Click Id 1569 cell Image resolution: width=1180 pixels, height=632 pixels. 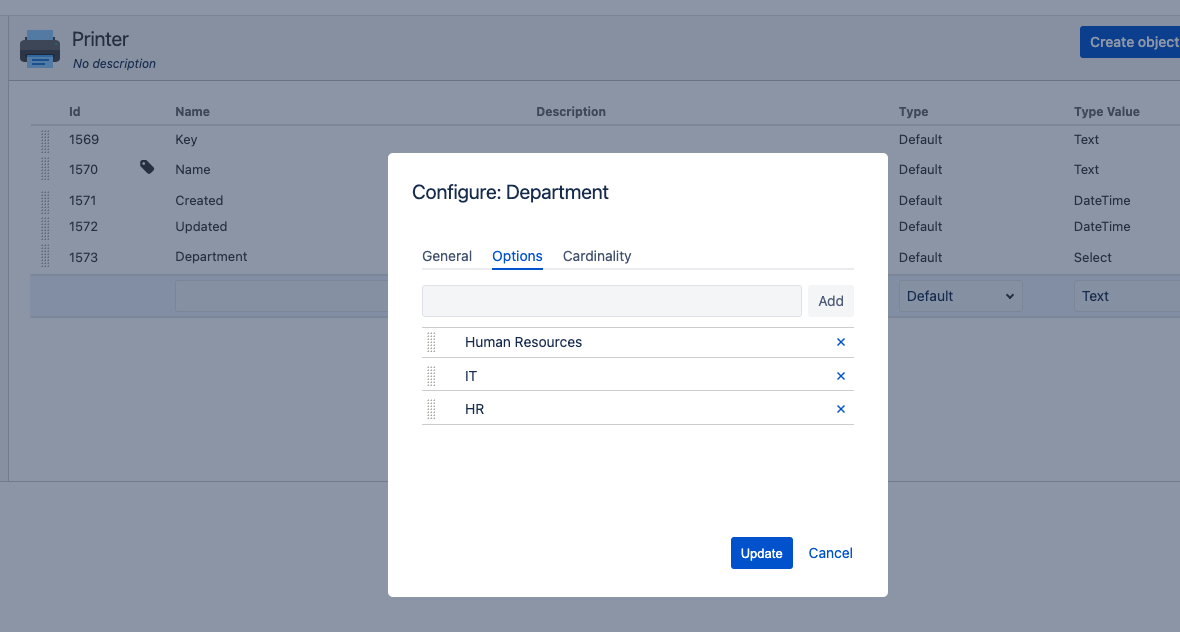(84, 140)
